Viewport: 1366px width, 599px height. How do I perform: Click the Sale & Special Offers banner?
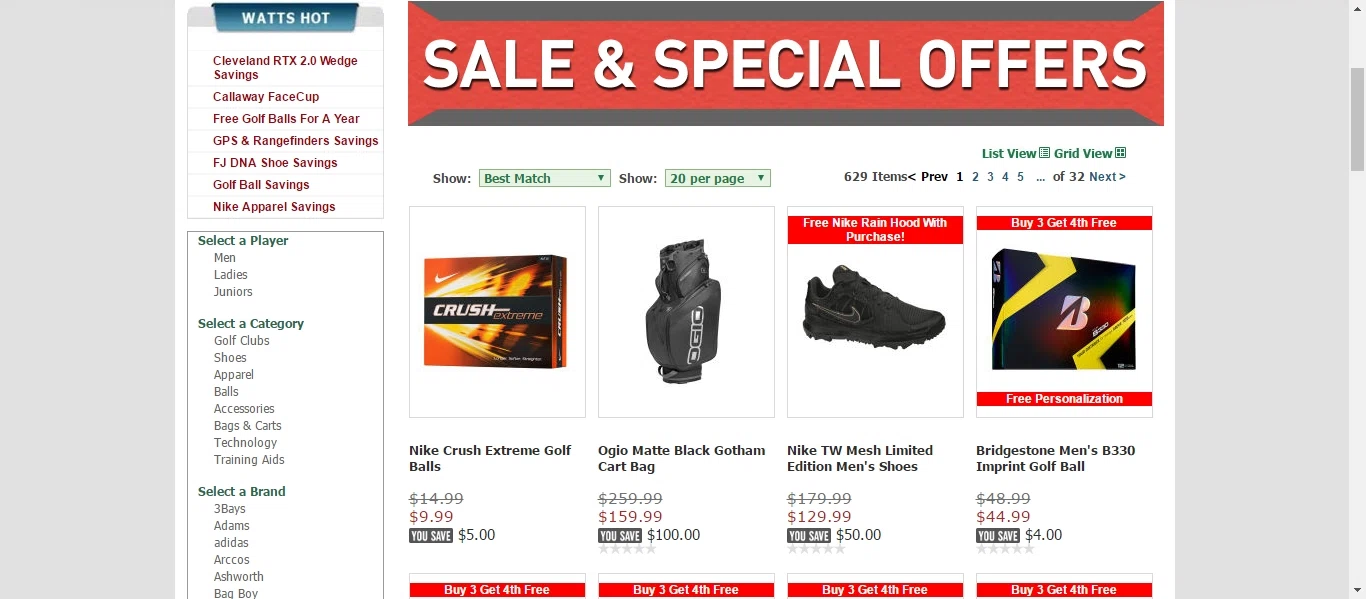point(785,63)
